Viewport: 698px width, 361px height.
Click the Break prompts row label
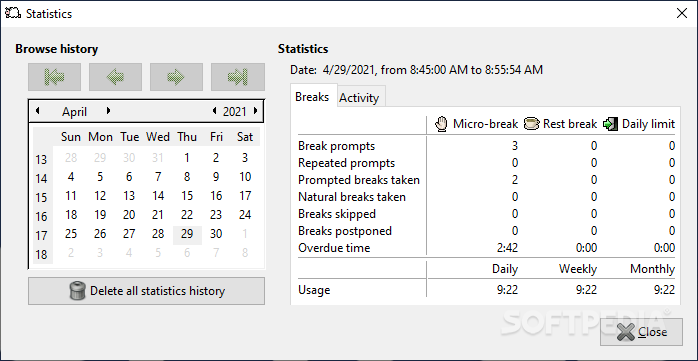pos(337,146)
